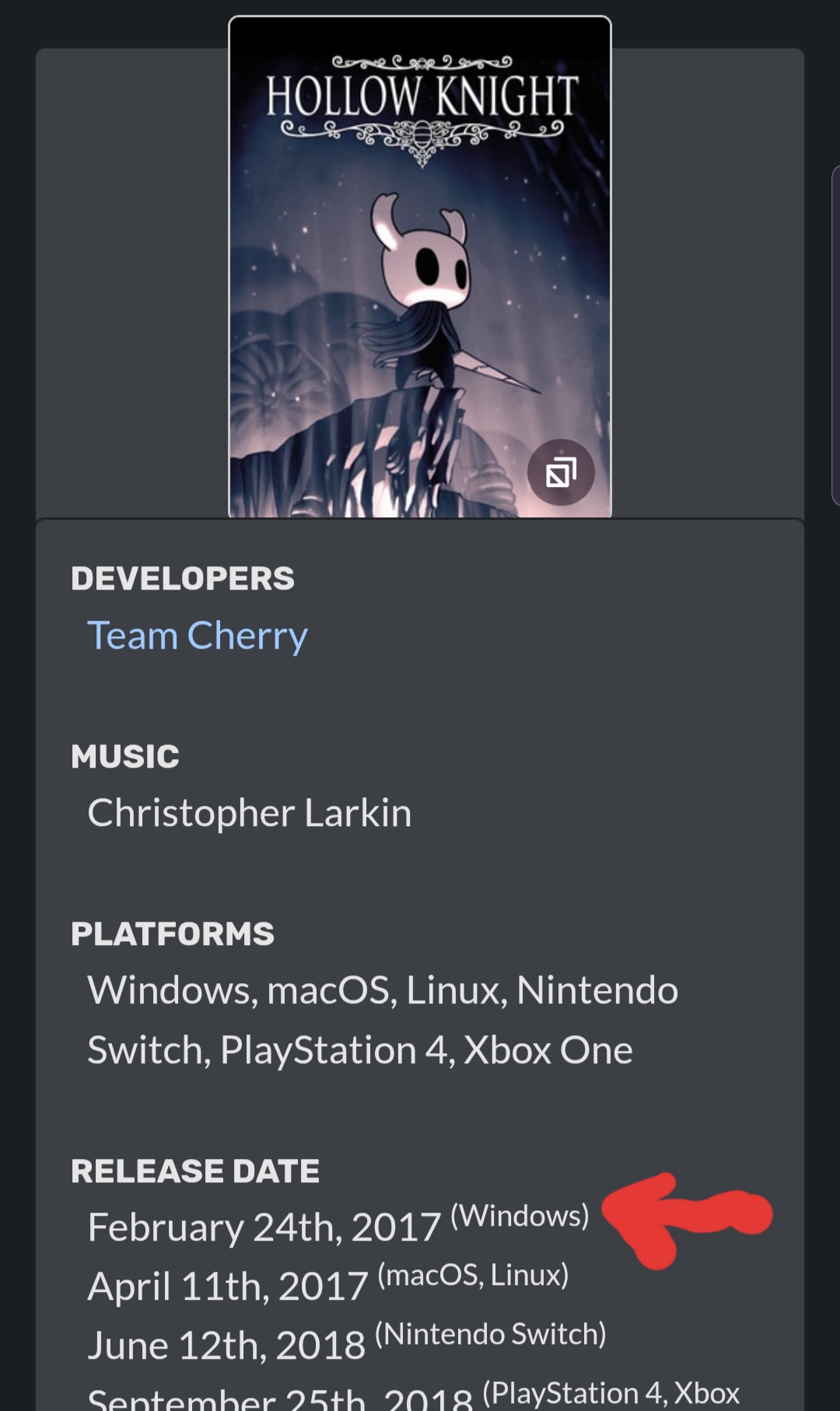Viewport: 840px width, 1411px height.
Task: Select the MUSIC section heading
Action: point(125,757)
